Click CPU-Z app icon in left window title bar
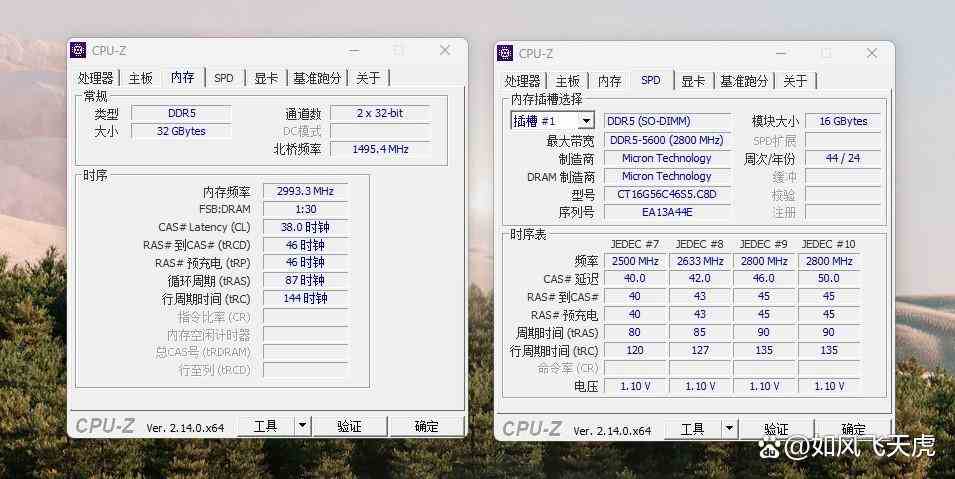The image size is (955, 479). 78,50
